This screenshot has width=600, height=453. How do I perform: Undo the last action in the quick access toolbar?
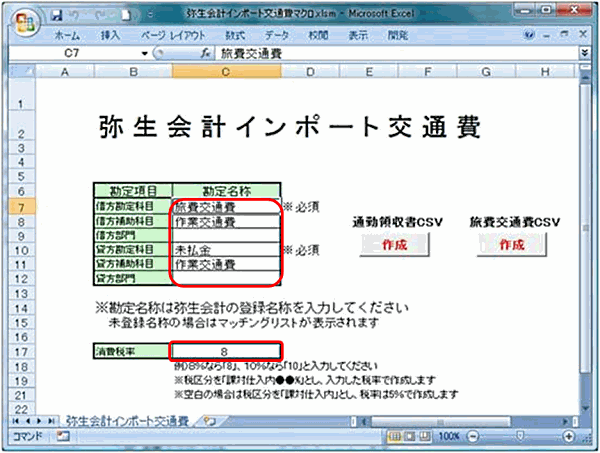pyautogui.click(x=75, y=15)
